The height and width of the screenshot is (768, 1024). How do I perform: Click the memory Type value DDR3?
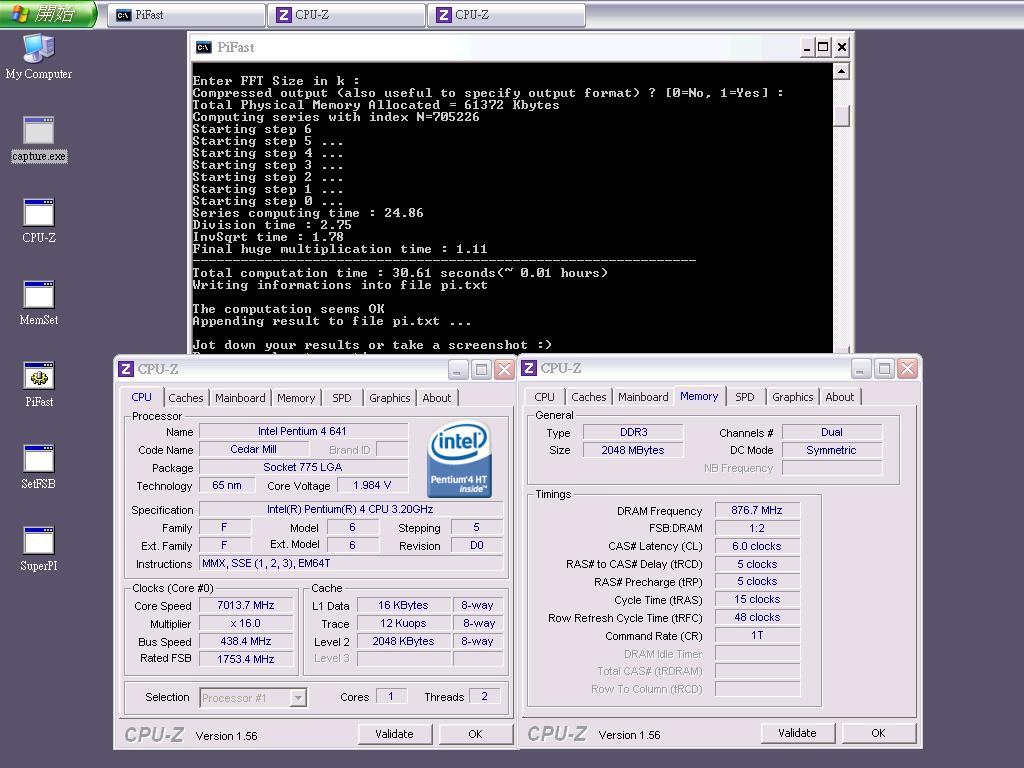pos(633,432)
